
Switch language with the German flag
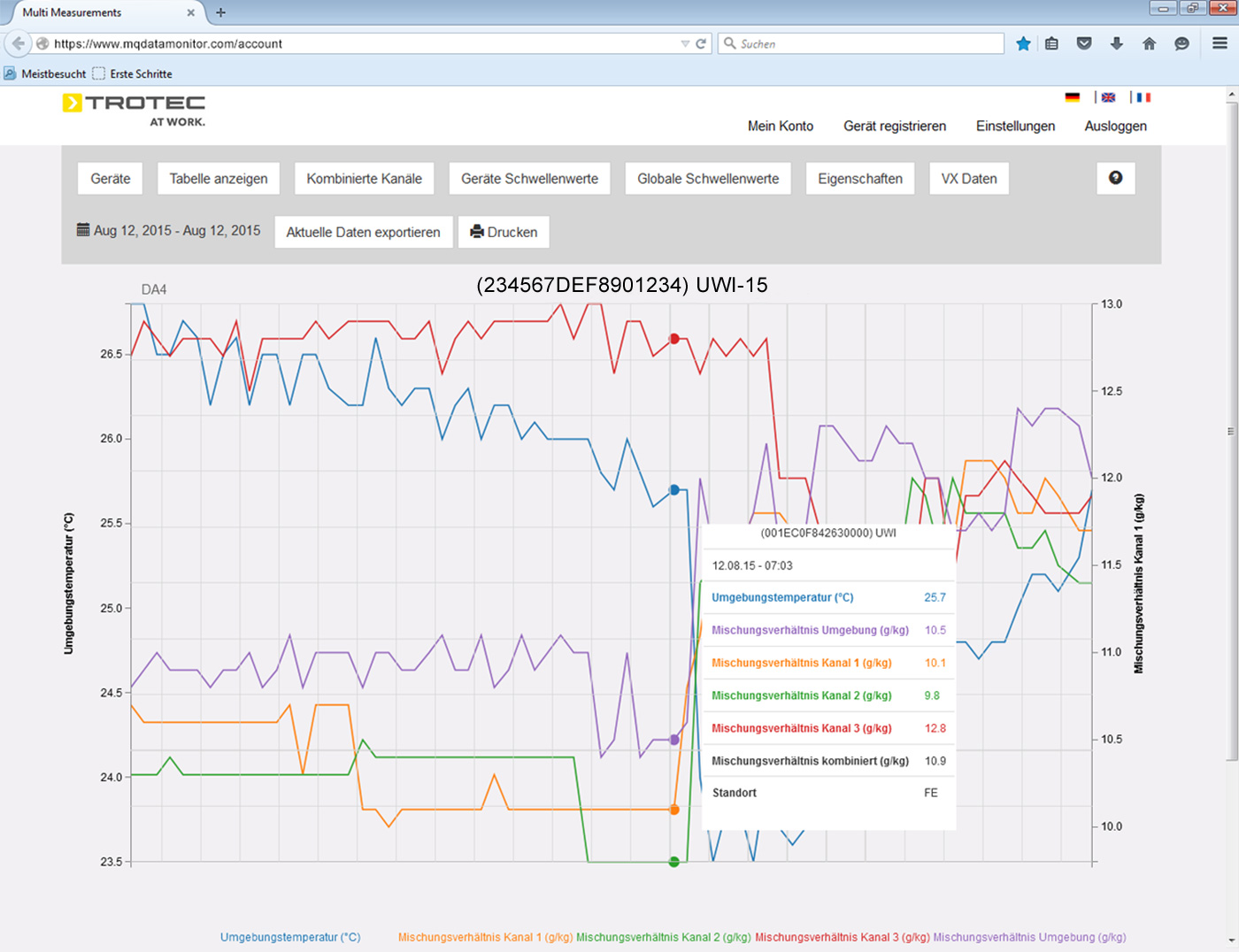pos(1073,97)
